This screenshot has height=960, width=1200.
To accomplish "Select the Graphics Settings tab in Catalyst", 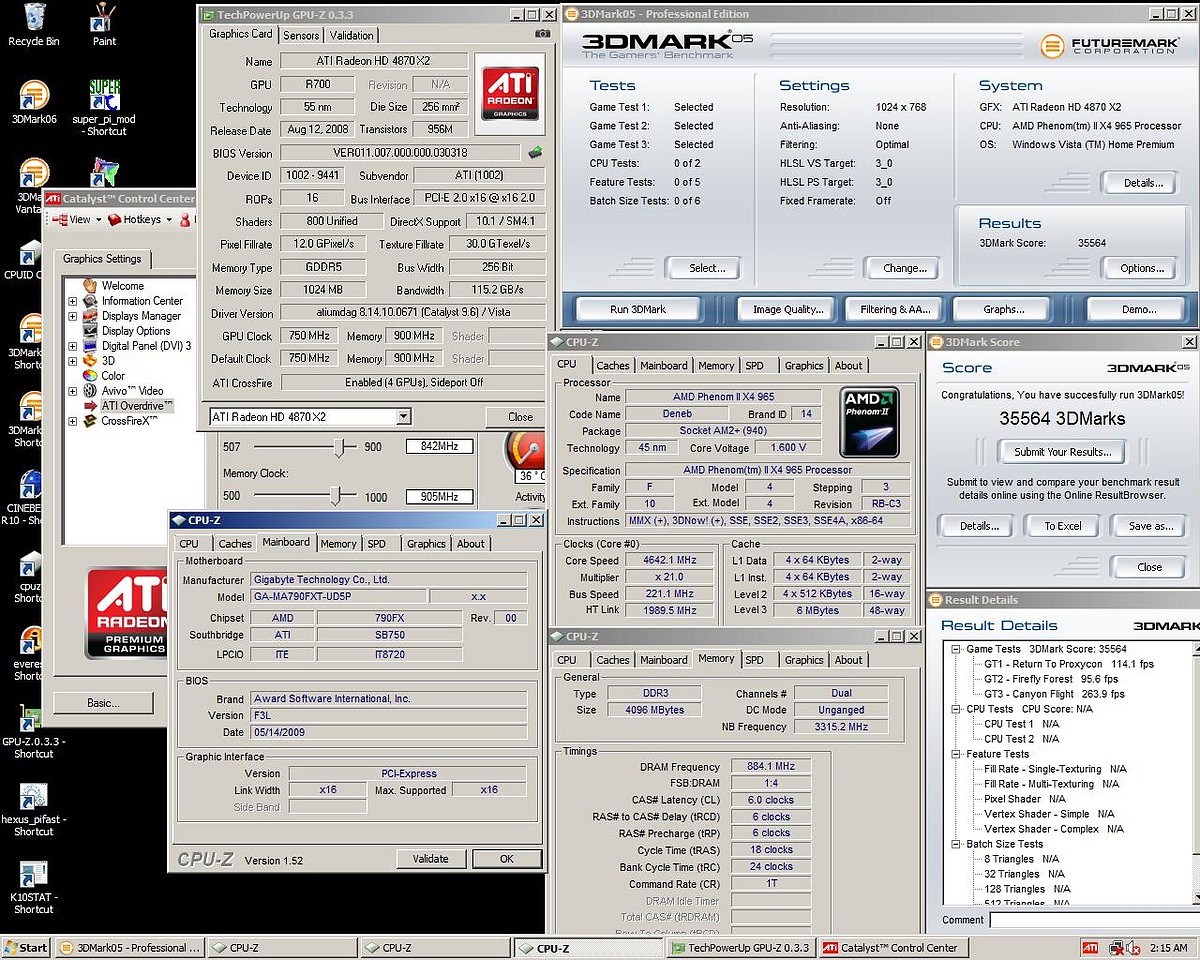I will [102, 259].
